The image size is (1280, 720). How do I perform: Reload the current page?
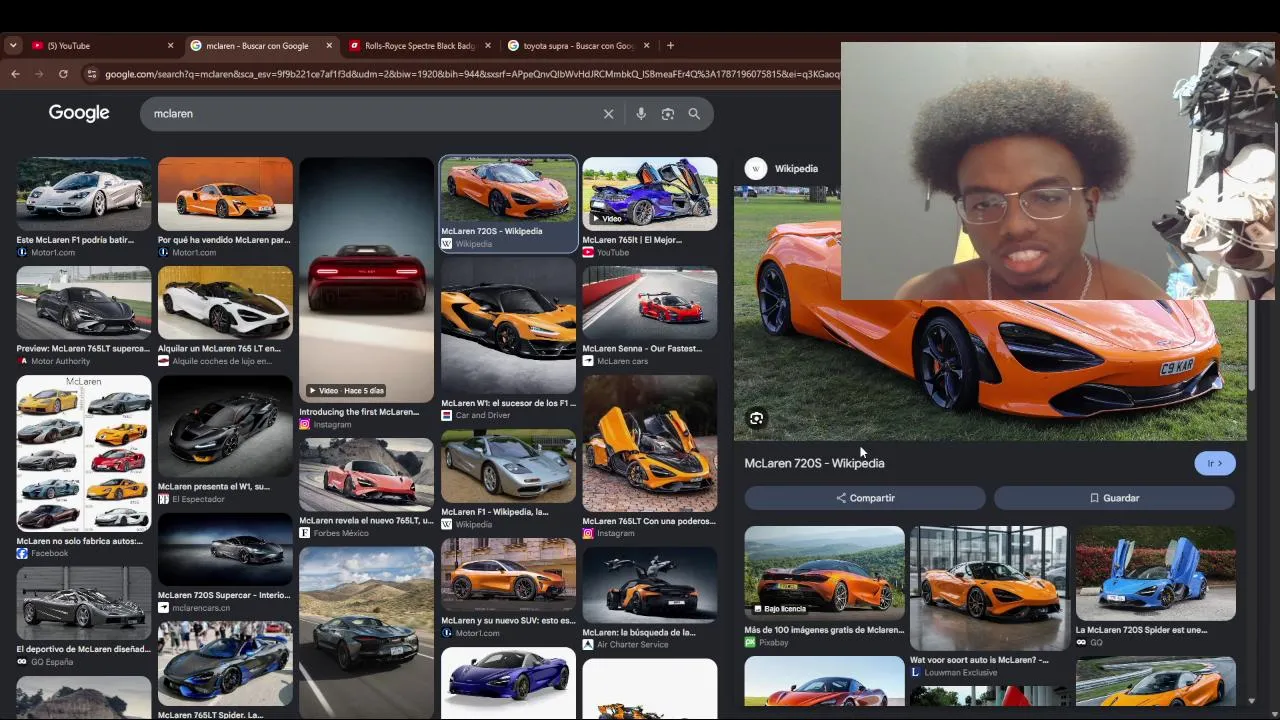(x=63, y=74)
